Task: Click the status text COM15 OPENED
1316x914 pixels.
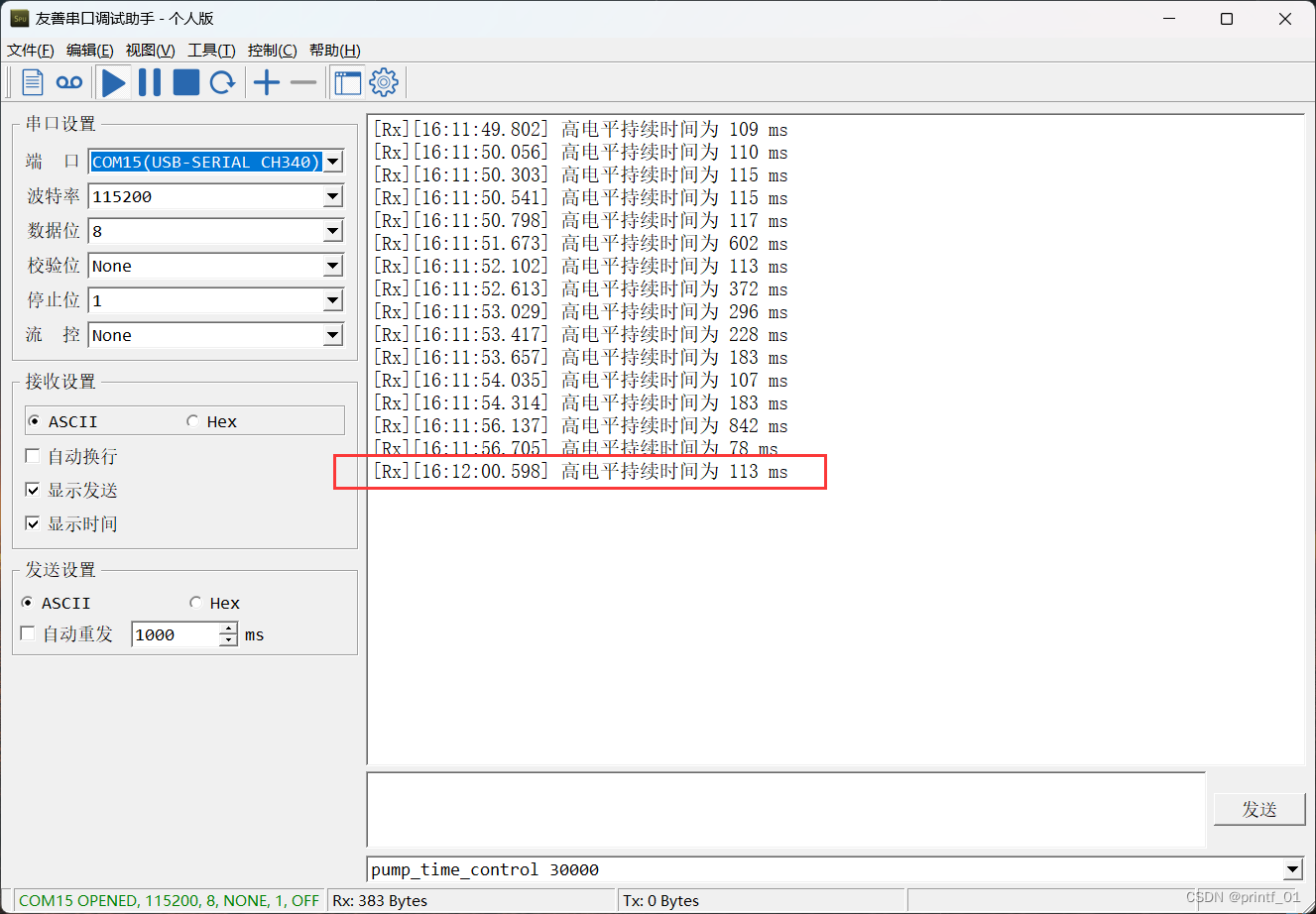Action: (169, 900)
